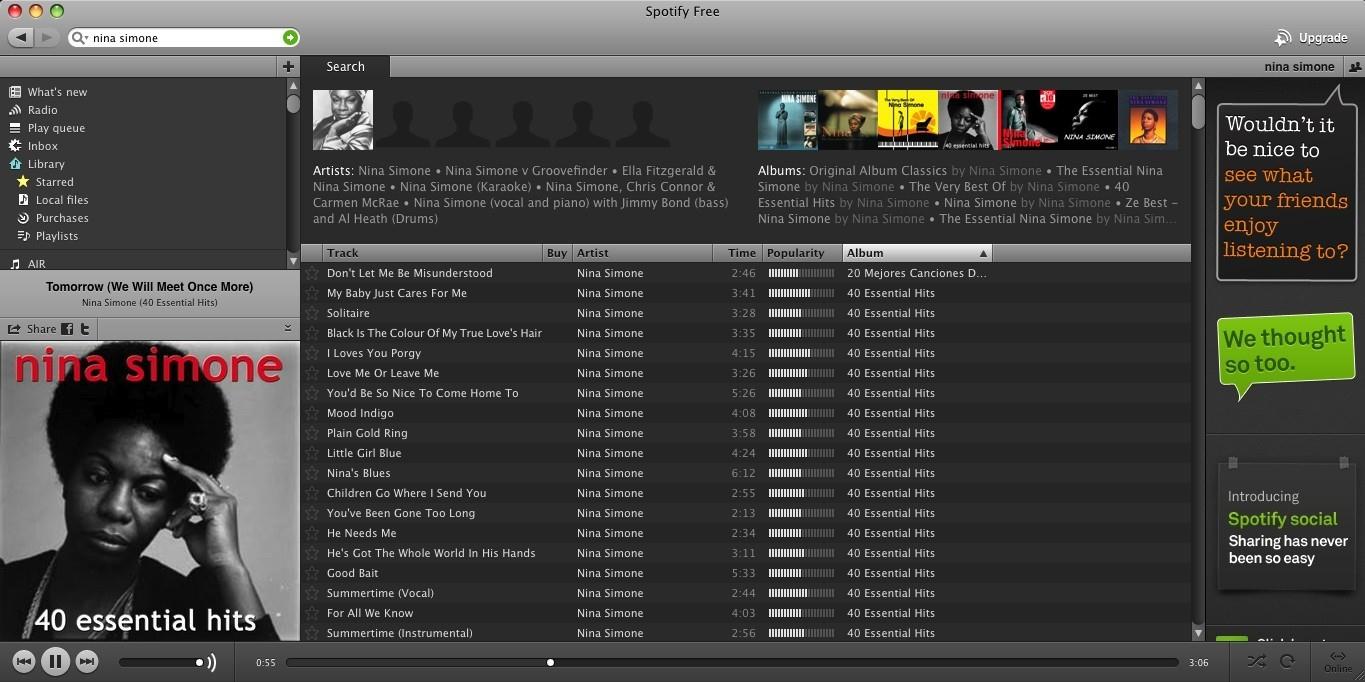Open Play queue from the sidebar
Image resolution: width=1365 pixels, height=682 pixels.
[56, 128]
